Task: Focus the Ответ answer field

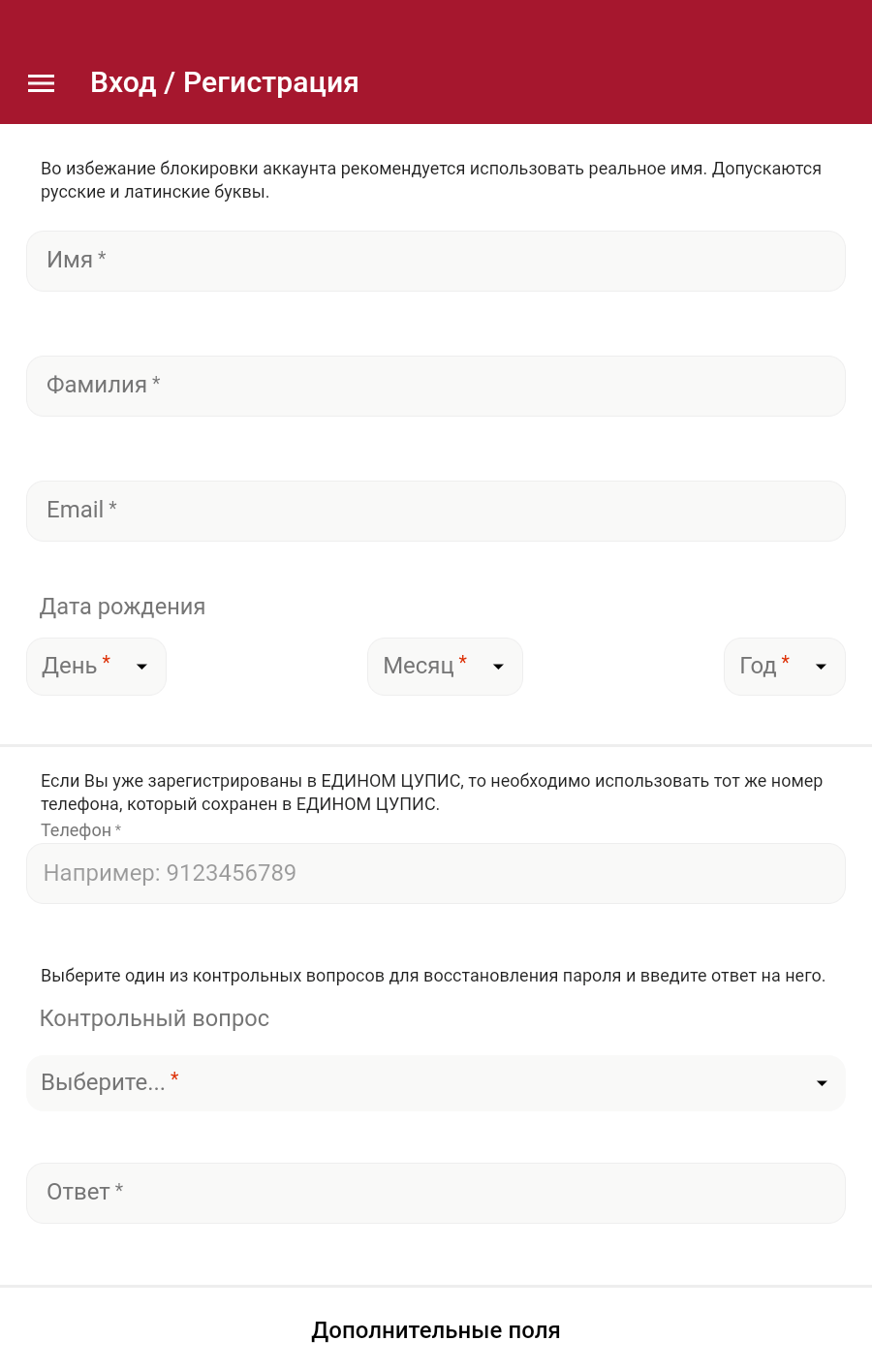Action: (436, 1193)
